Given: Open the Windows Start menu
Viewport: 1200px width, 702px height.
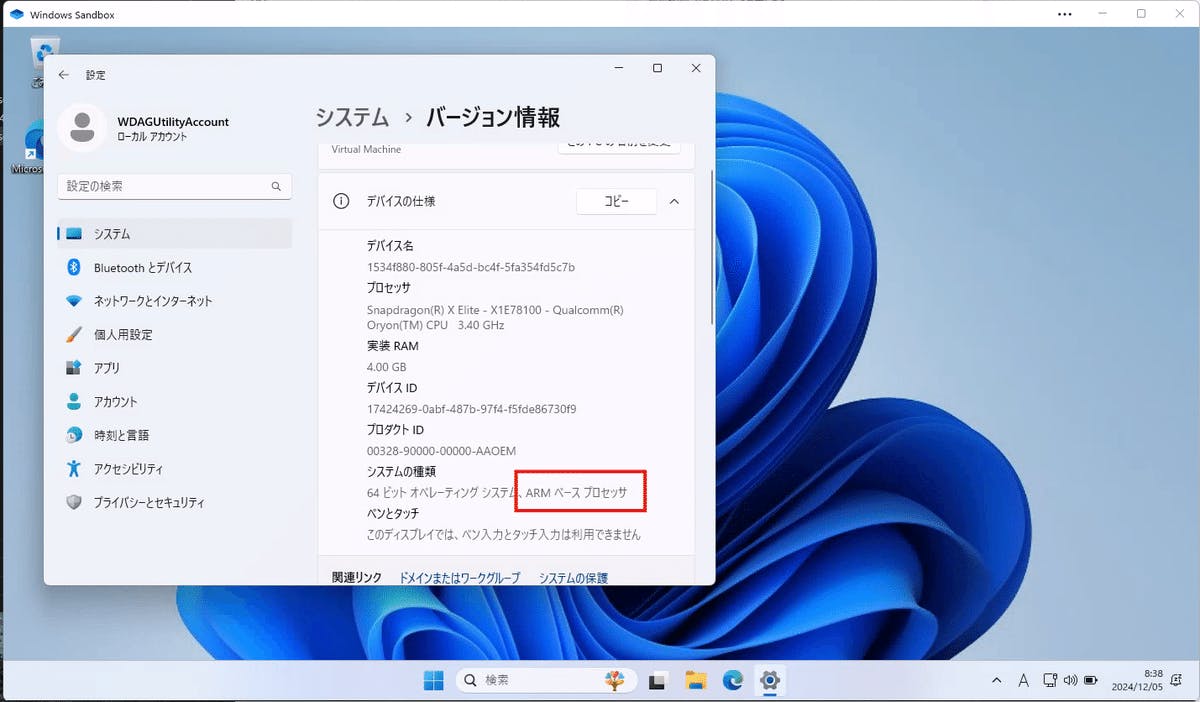Looking at the screenshot, I should pos(434,681).
